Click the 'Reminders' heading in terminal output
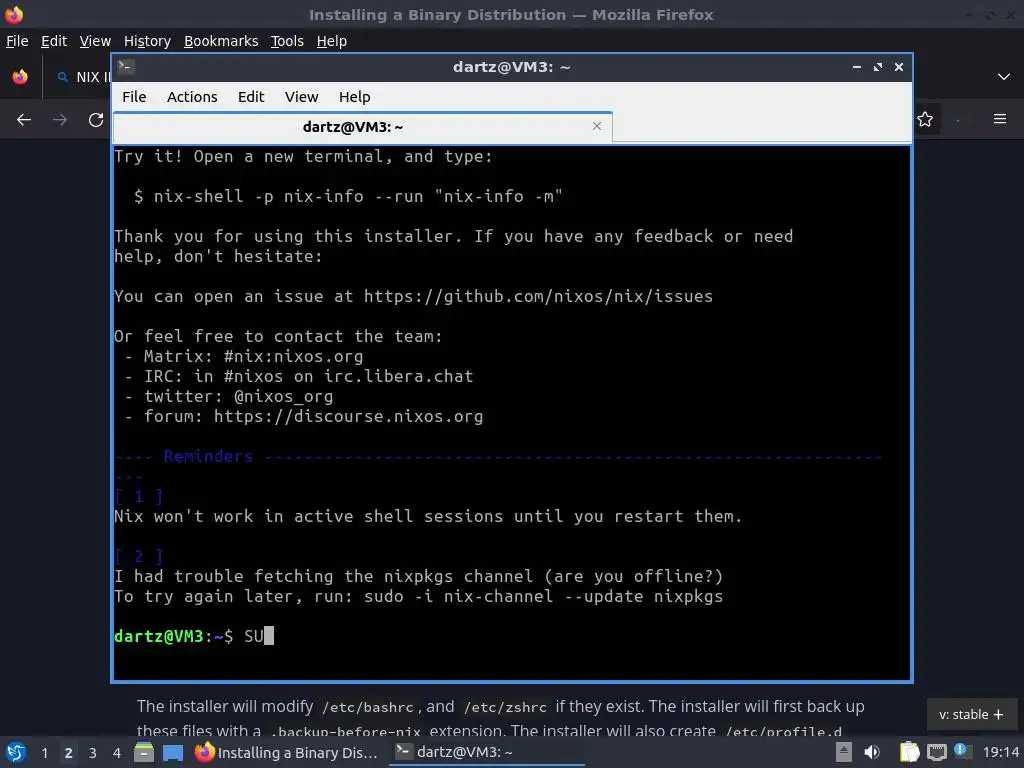Screen dimensions: 1024x768 point(208,456)
